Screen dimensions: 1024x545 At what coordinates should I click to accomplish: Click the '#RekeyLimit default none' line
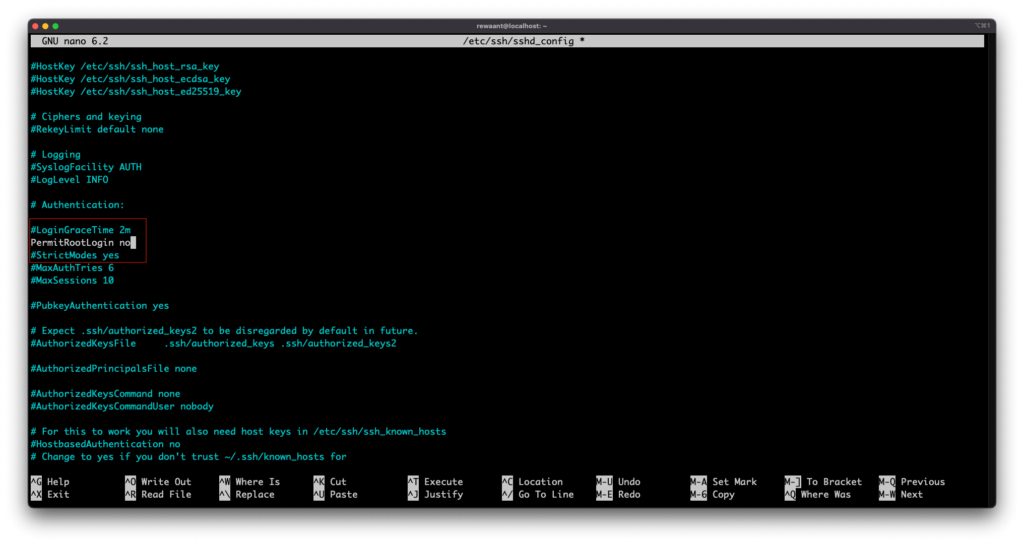pos(97,129)
